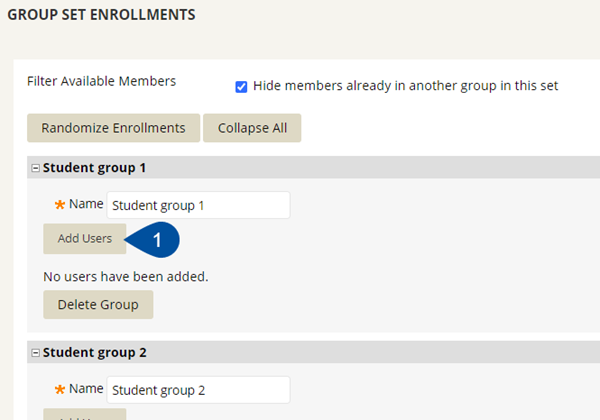Click orange required asterisk beside group 2 Name
The width and height of the screenshot is (600, 420).
pos(60,389)
